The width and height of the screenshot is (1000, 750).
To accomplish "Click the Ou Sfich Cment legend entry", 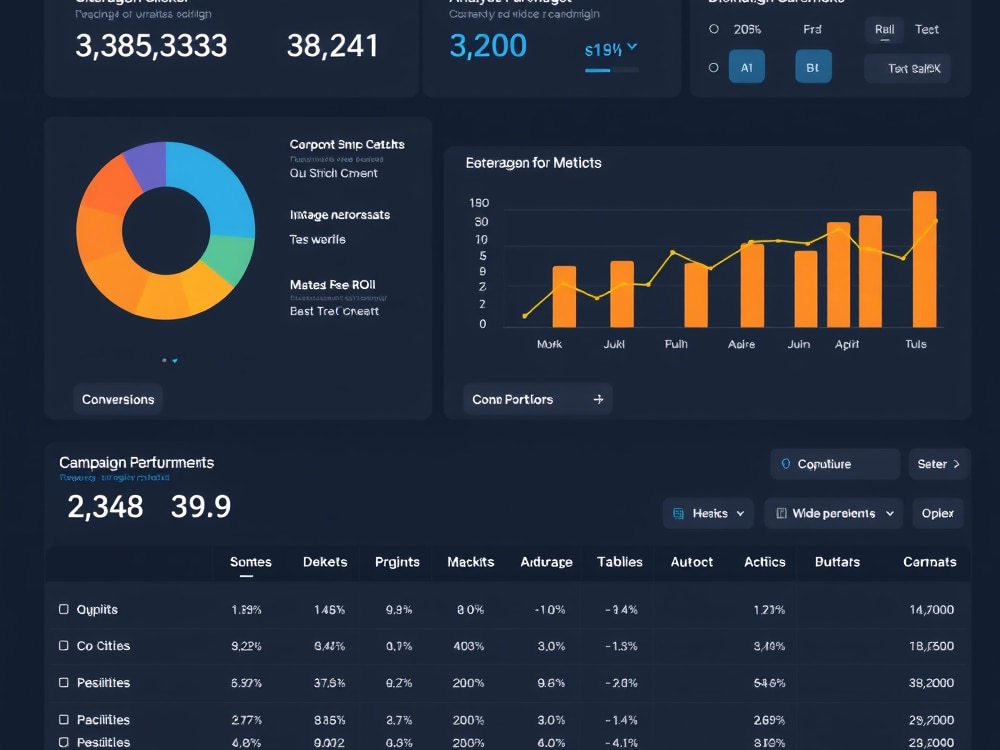I will pyautogui.click(x=333, y=173).
